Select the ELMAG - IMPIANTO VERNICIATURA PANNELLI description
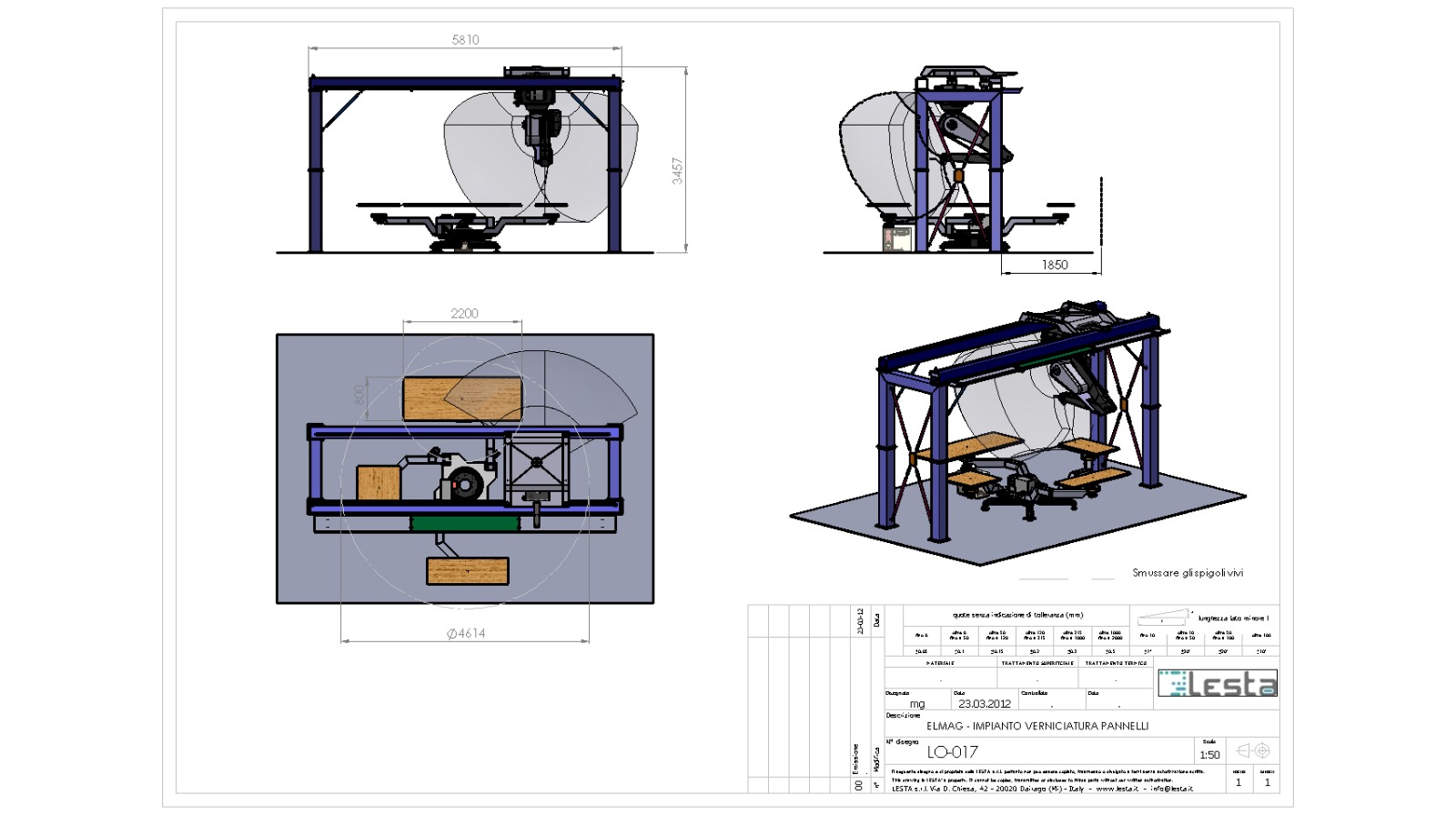The image size is (1456, 815). 1037,726
